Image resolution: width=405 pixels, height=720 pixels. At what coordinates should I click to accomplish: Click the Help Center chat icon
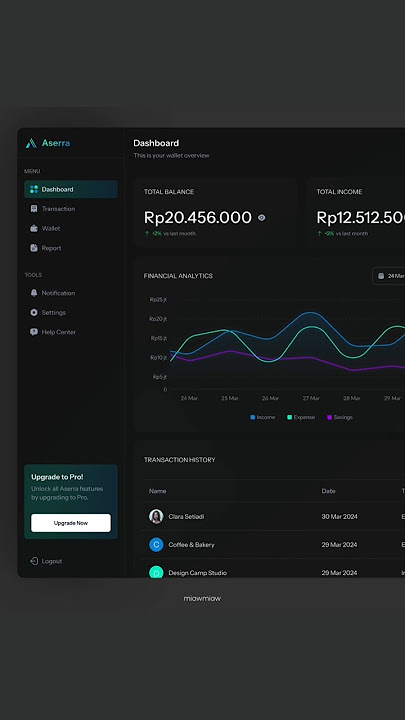[34, 332]
